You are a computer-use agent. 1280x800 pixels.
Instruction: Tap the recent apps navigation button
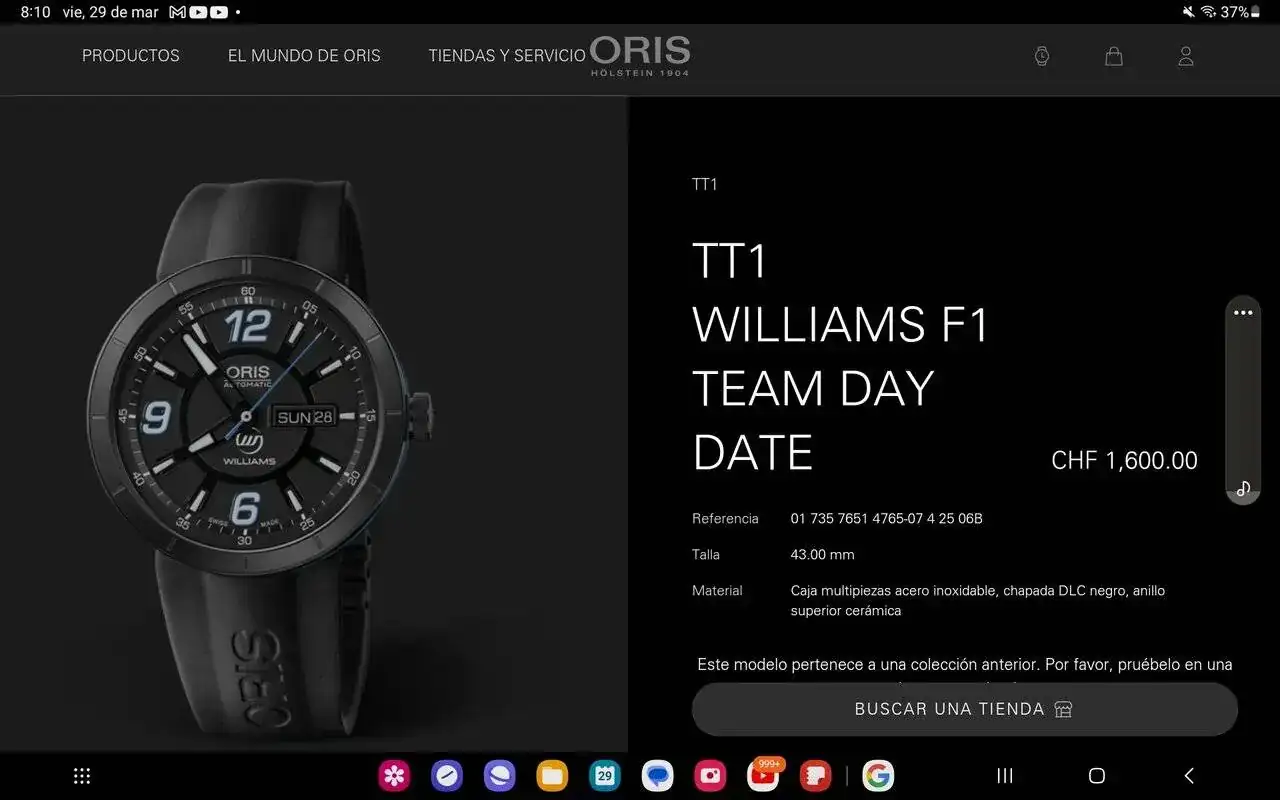pos(1005,776)
